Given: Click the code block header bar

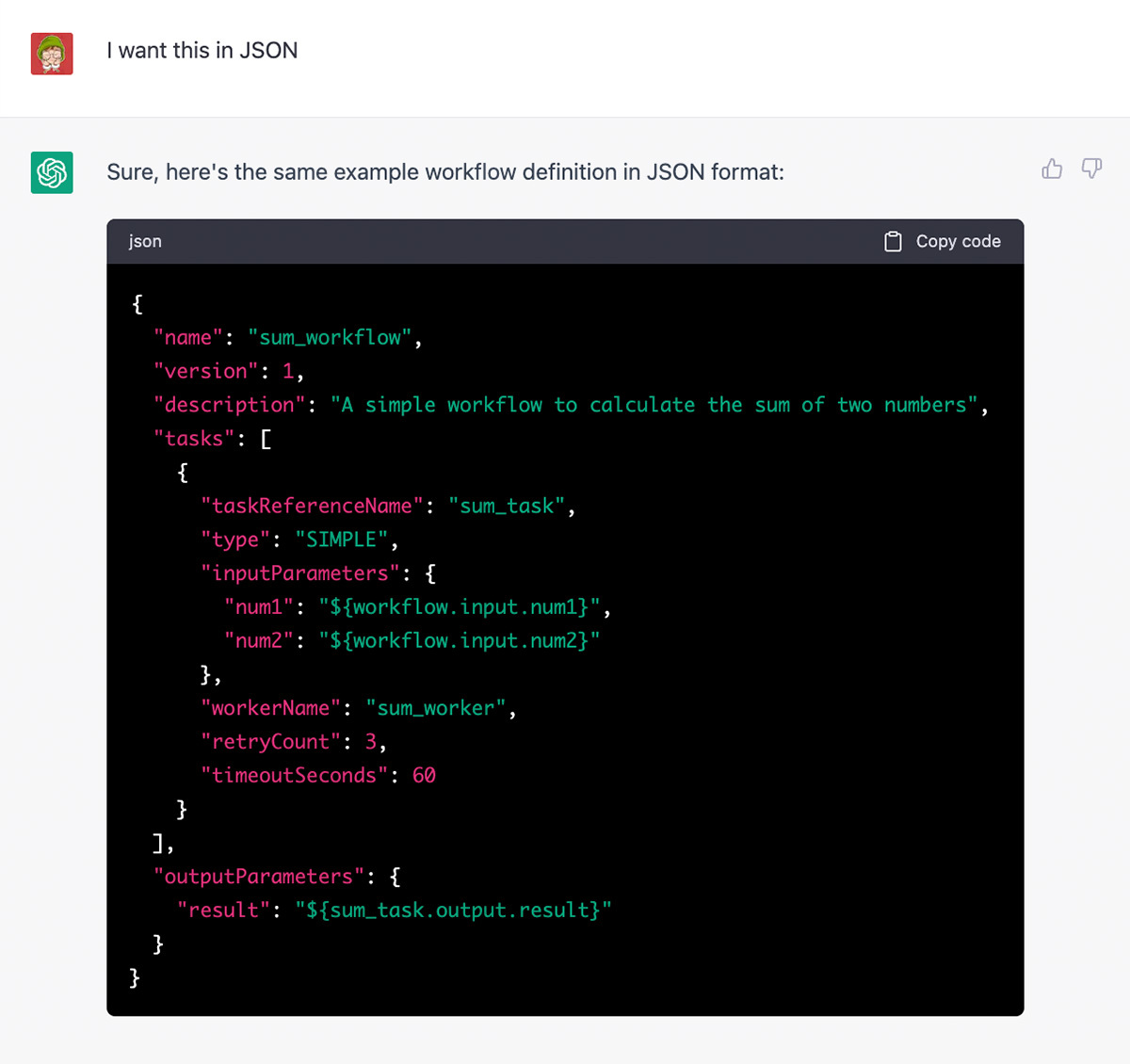Looking at the screenshot, I should [x=565, y=241].
